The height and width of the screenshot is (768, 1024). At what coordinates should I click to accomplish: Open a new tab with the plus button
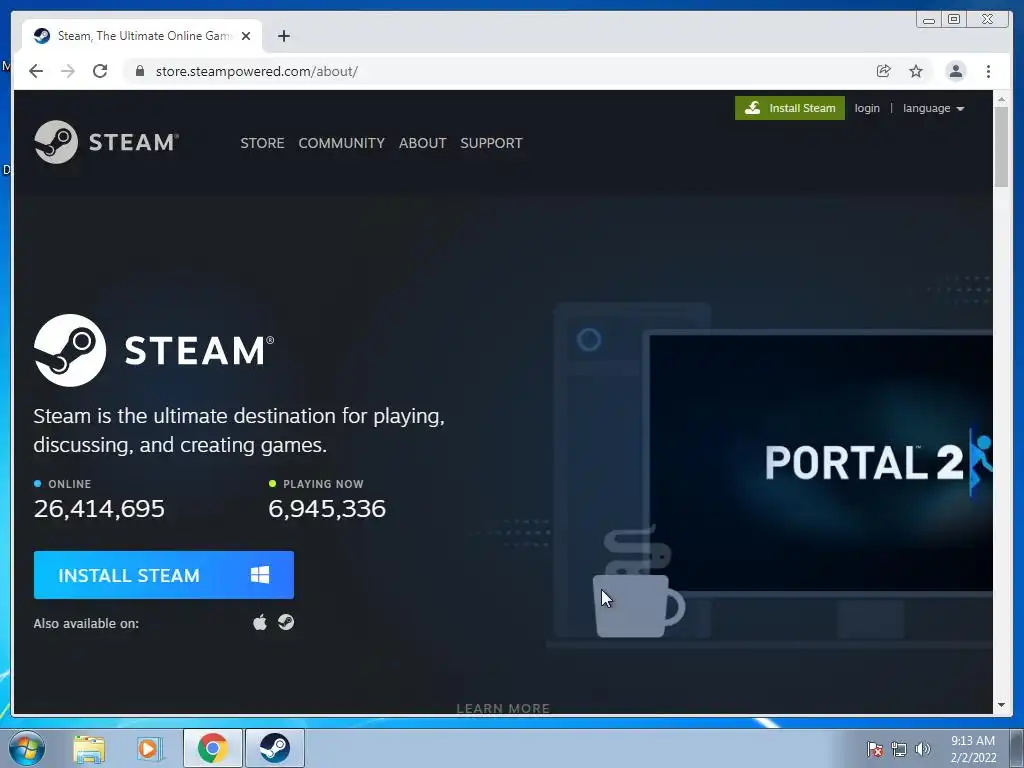[x=283, y=36]
